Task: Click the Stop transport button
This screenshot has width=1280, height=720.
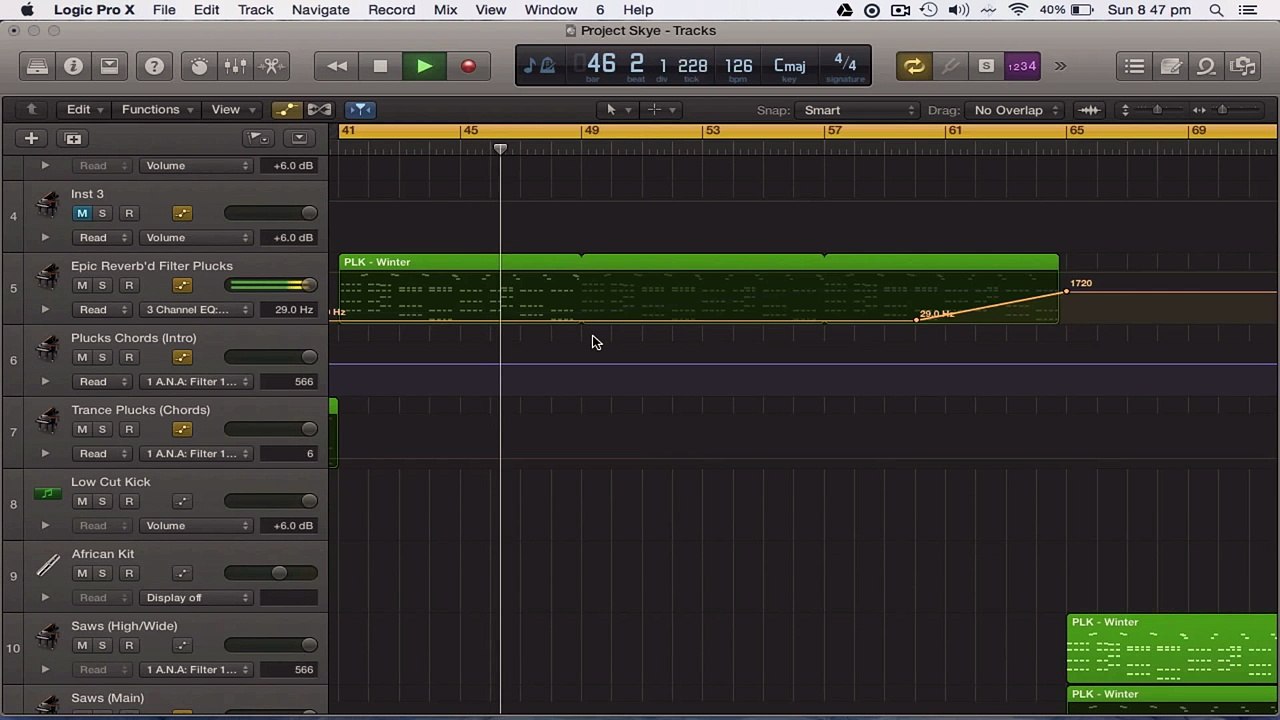Action: pyautogui.click(x=380, y=66)
